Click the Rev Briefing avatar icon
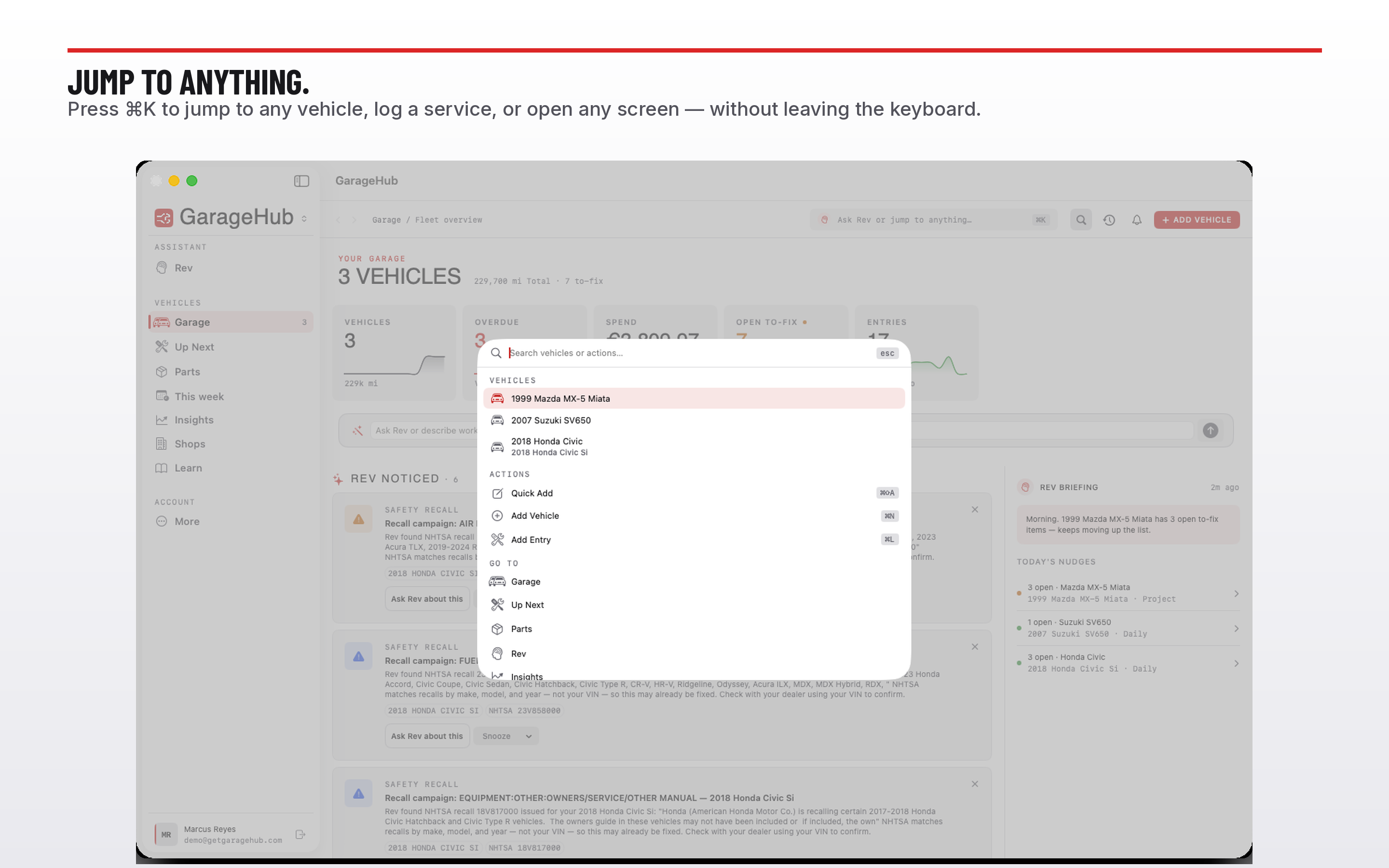Viewport: 1389px width, 868px height. [x=1025, y=488]
